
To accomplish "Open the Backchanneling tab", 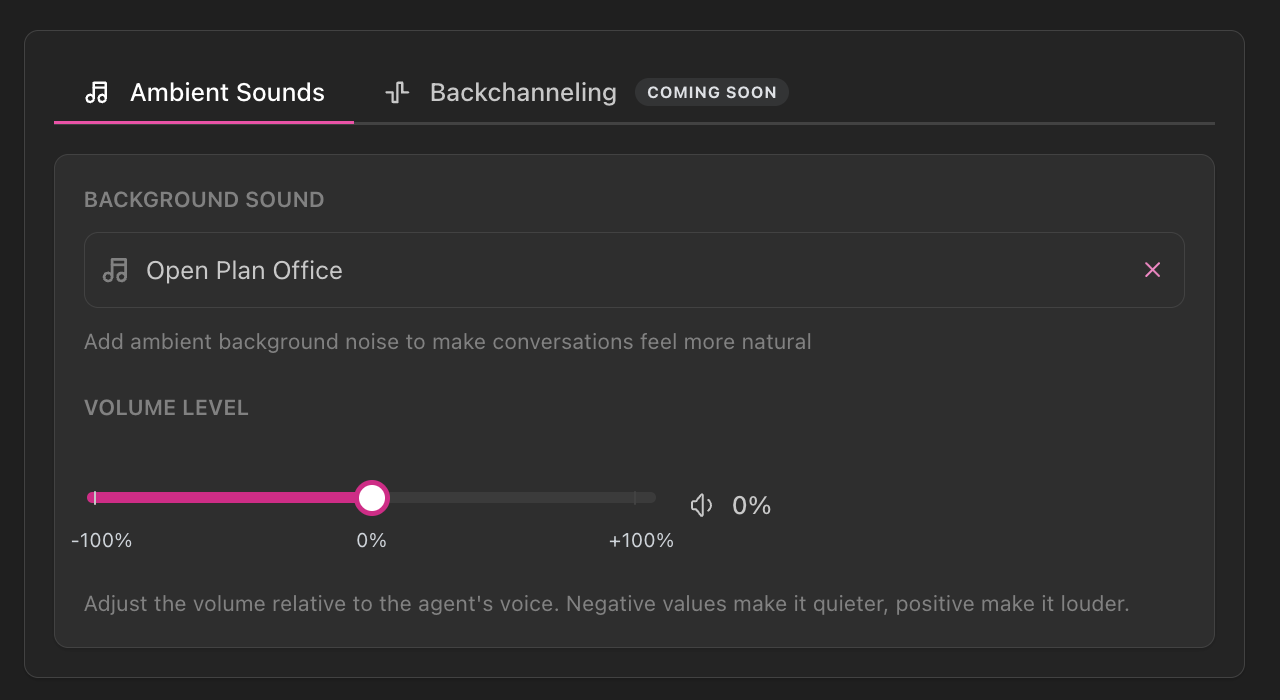I will click(522, 93).
